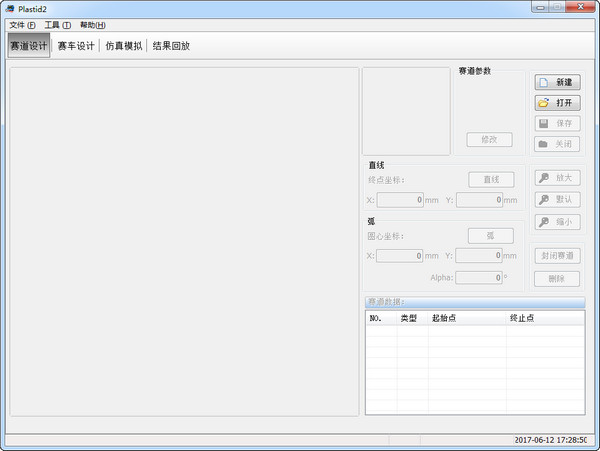Click the 缩小 (Zoom out) button
Image resolution: width=600 pixels, height=451 pixels.
[x=557, y=222]
